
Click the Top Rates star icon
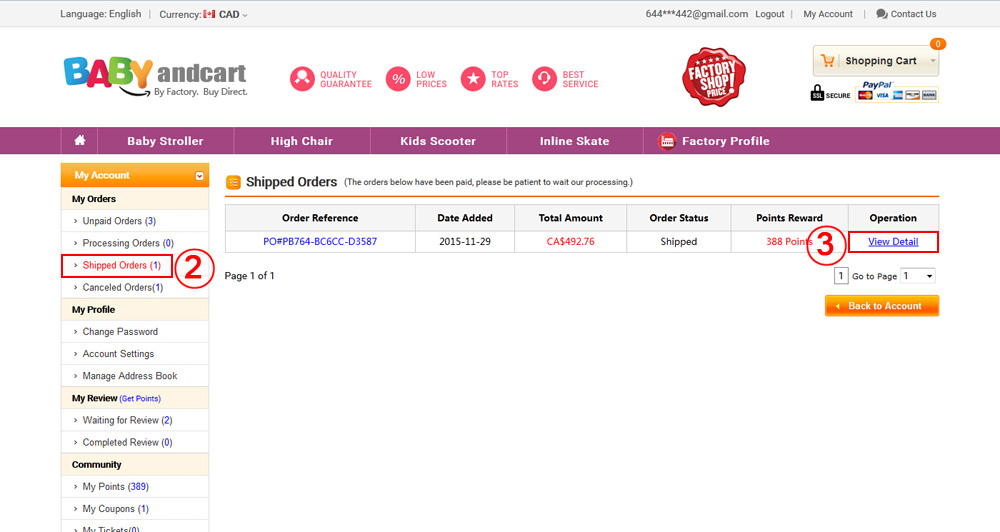click(x=473, y=79)
